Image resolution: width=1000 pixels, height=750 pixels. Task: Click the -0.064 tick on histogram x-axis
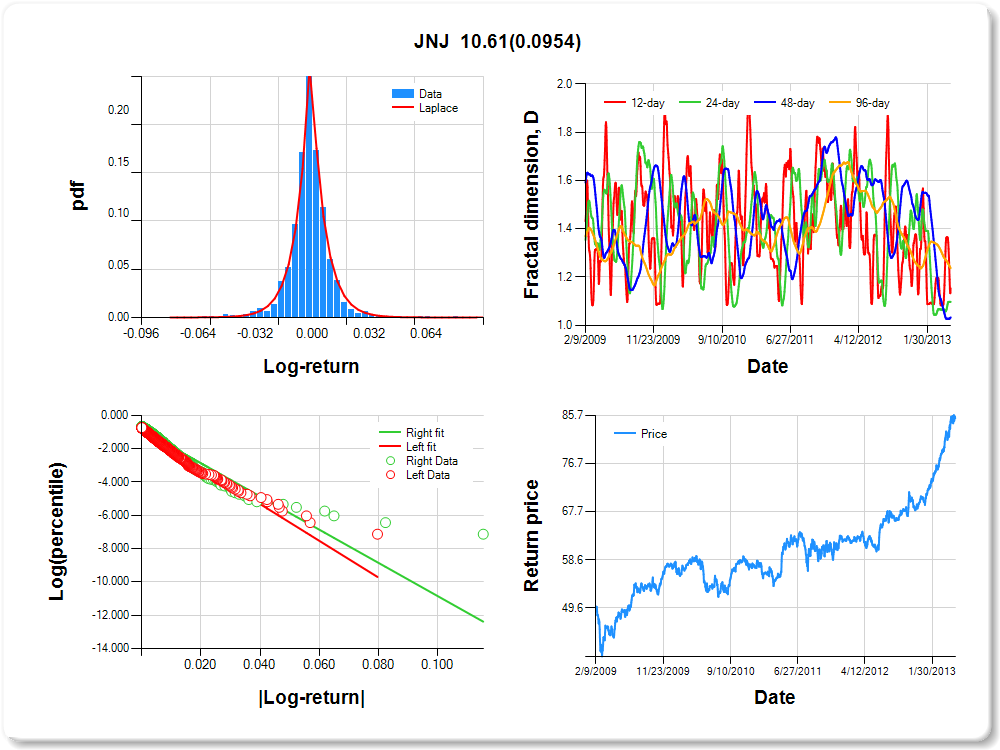click(198, 334)
